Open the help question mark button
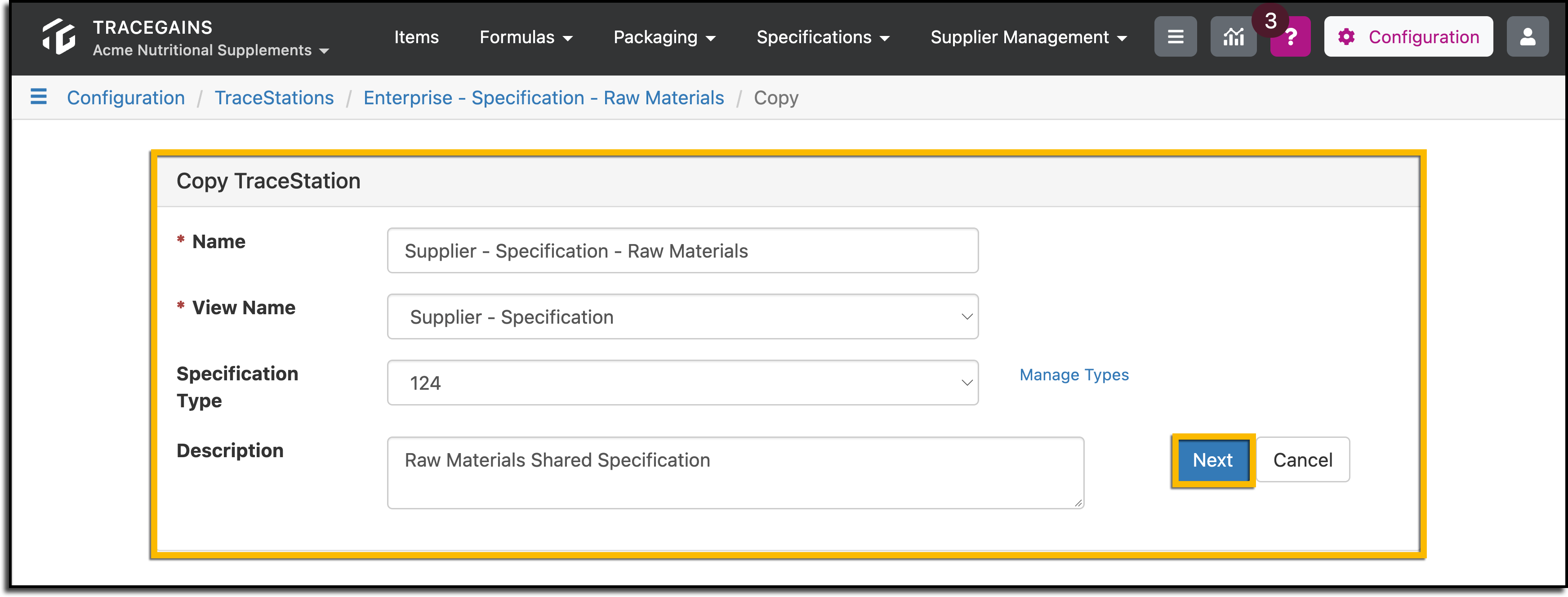Viewport: 1568px width, 597px height. click(1291, 38)
